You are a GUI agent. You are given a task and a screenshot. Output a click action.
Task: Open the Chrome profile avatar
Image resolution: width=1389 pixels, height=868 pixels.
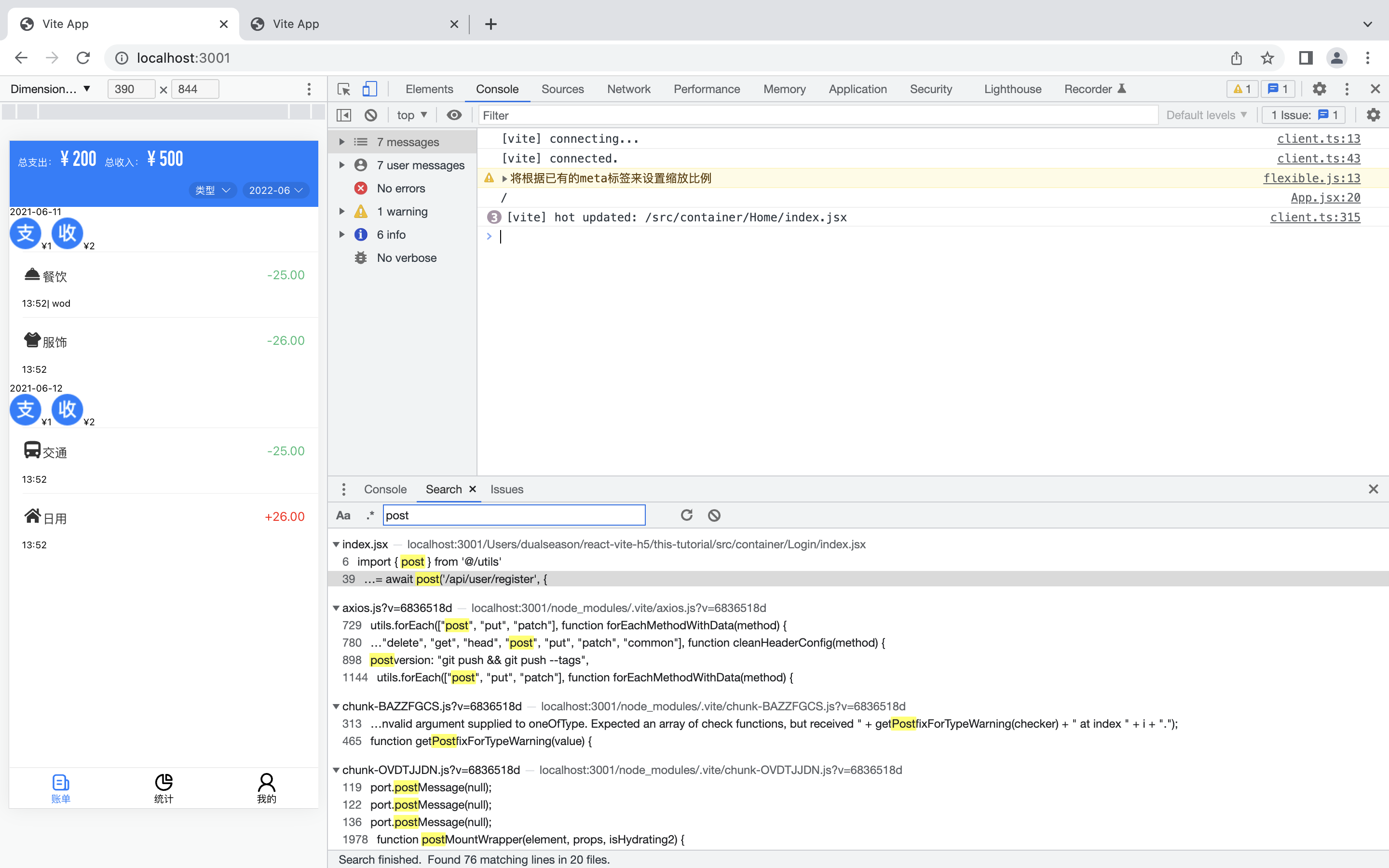[x=1337, y=58]
